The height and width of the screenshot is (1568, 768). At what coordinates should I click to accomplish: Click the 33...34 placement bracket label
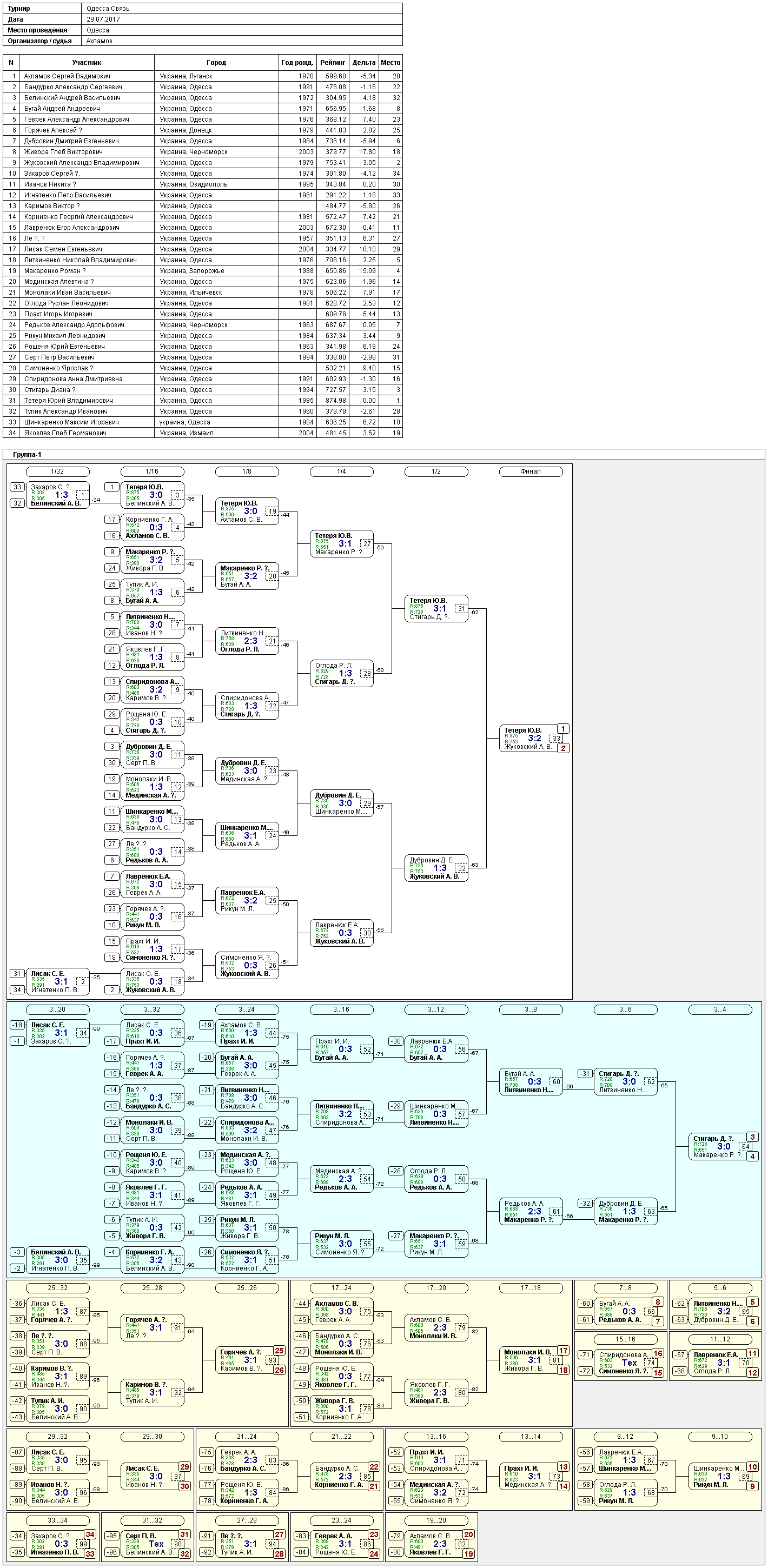coord(57,1520)
